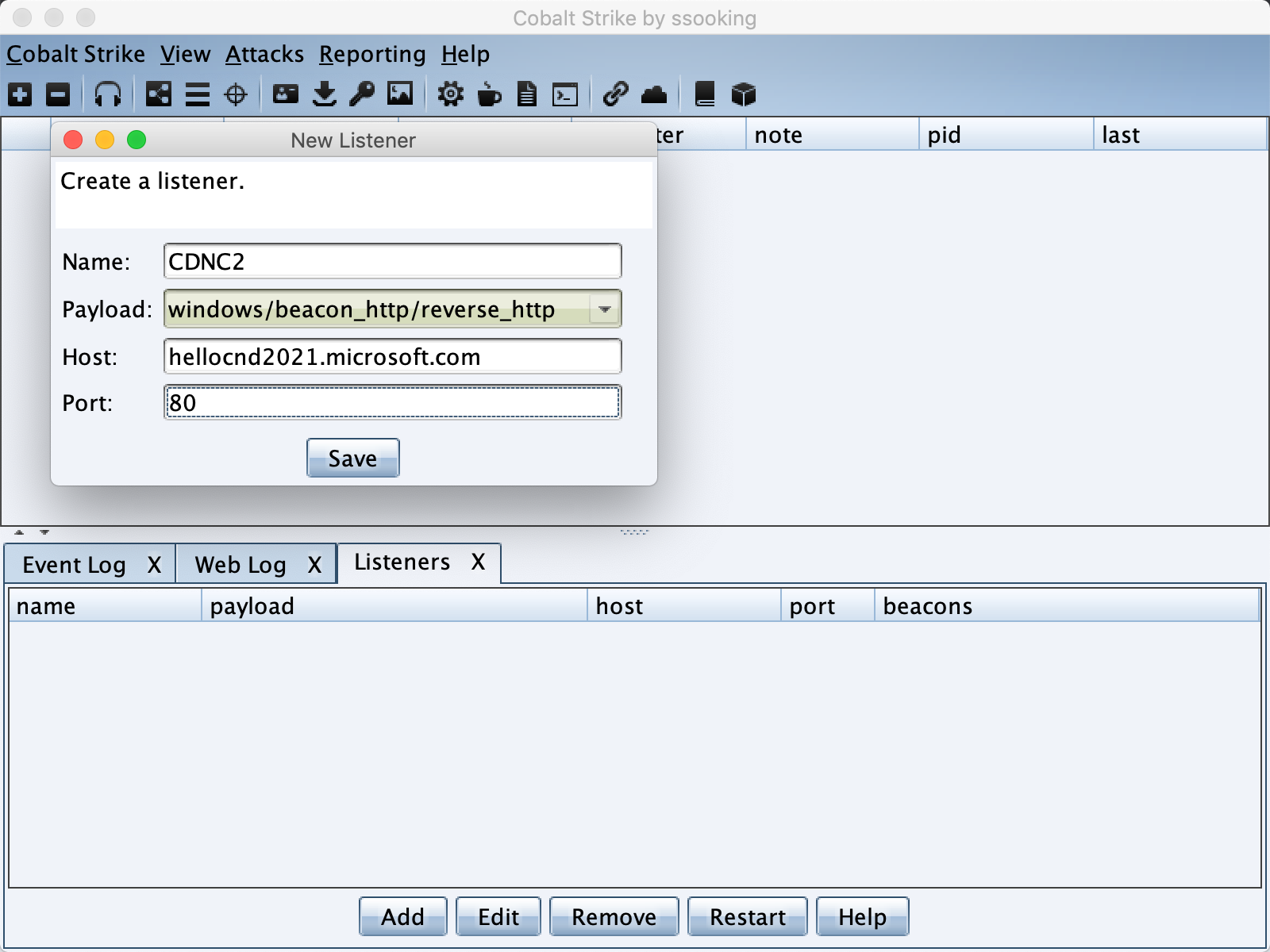Sort listeners by beacons column

1067,605
